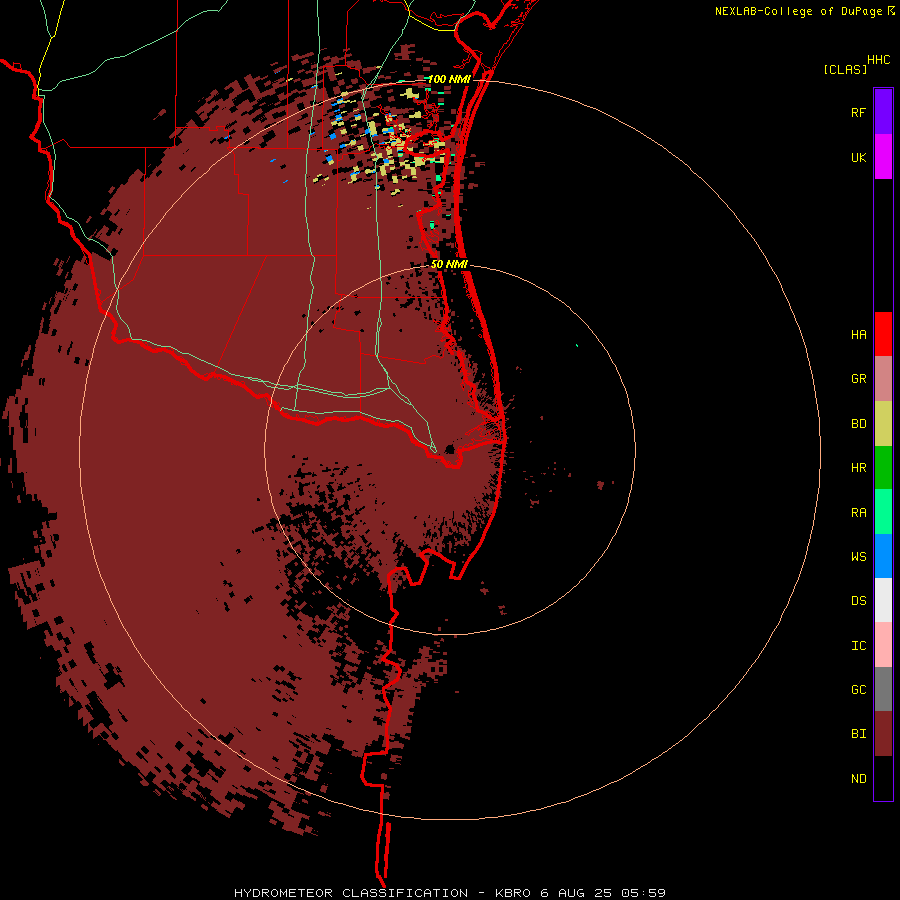Click the NEXLAB-College of DuPage text
900x900 pixels.
[798, 11]
